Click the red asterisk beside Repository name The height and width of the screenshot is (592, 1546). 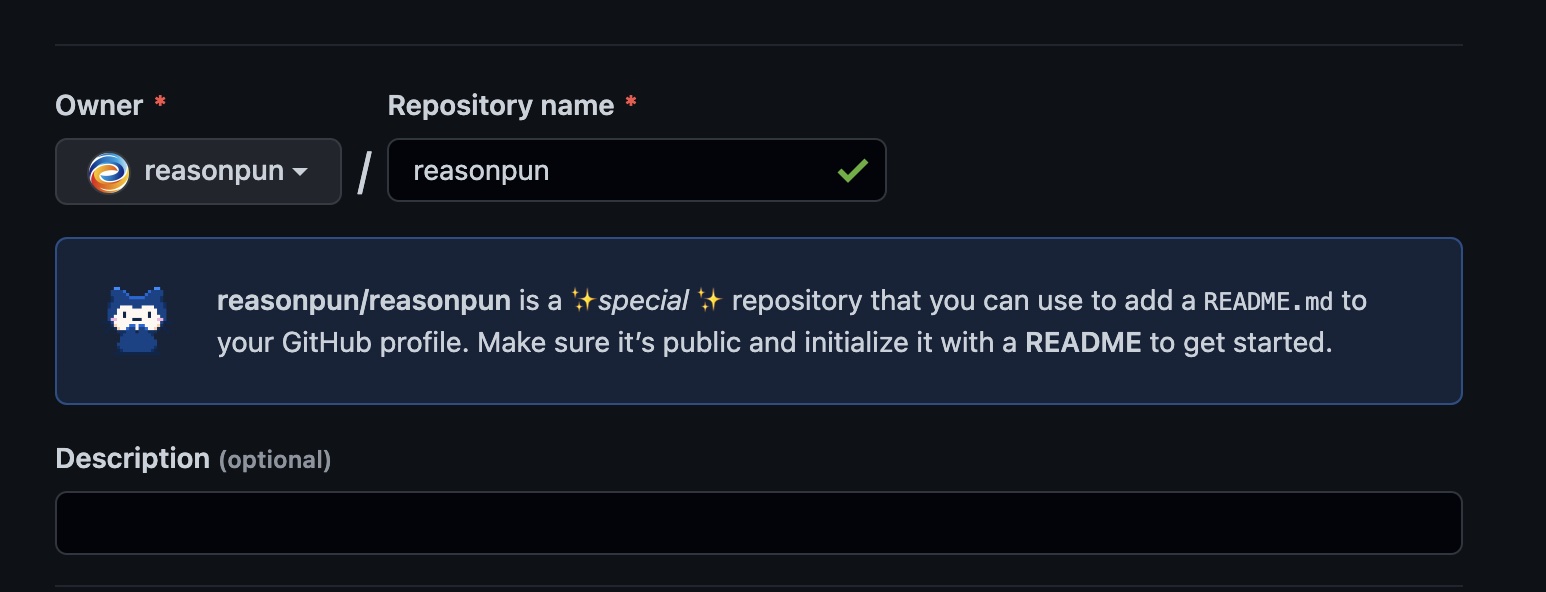pyautogui.click(x=630, y=103)
